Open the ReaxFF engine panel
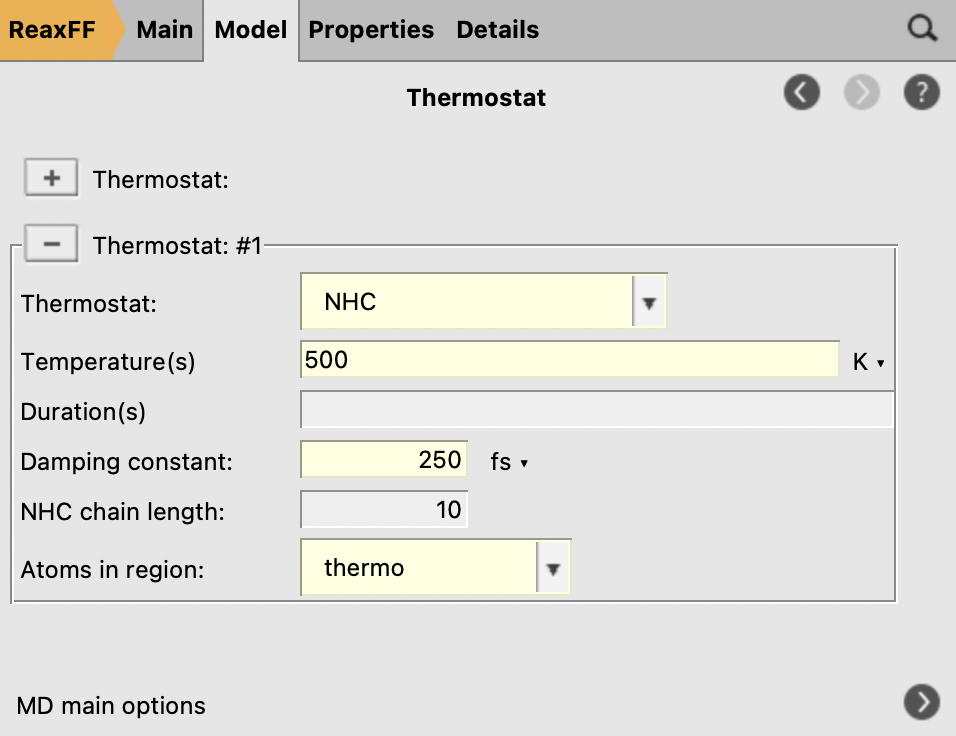 (53, 30)
